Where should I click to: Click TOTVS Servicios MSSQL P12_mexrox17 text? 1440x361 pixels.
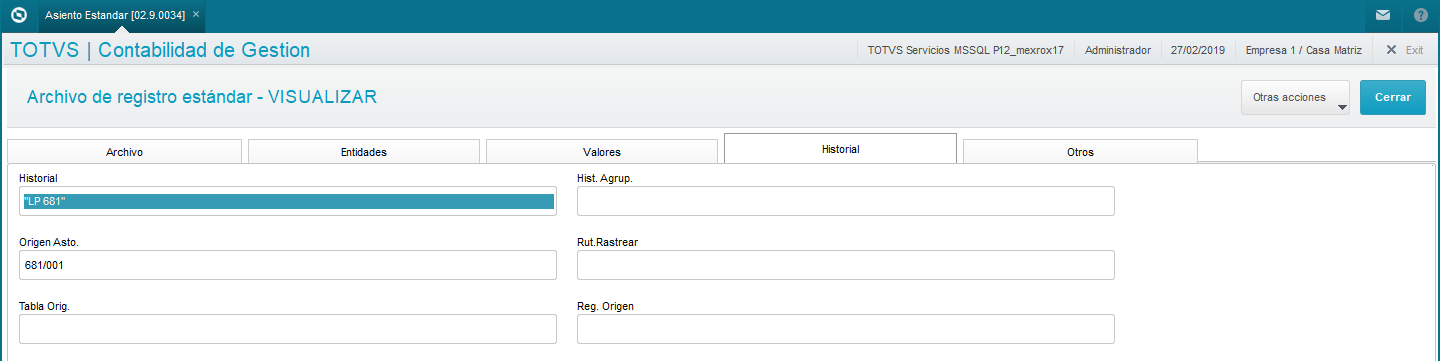(965, 49)
